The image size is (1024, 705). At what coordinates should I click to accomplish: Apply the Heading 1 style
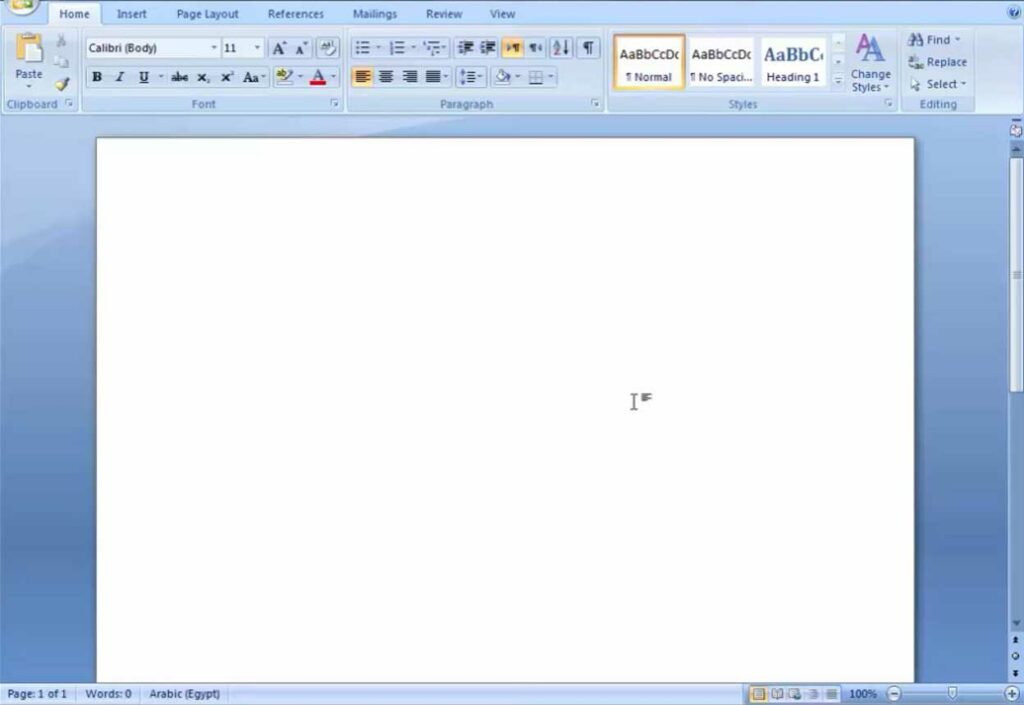793,63
